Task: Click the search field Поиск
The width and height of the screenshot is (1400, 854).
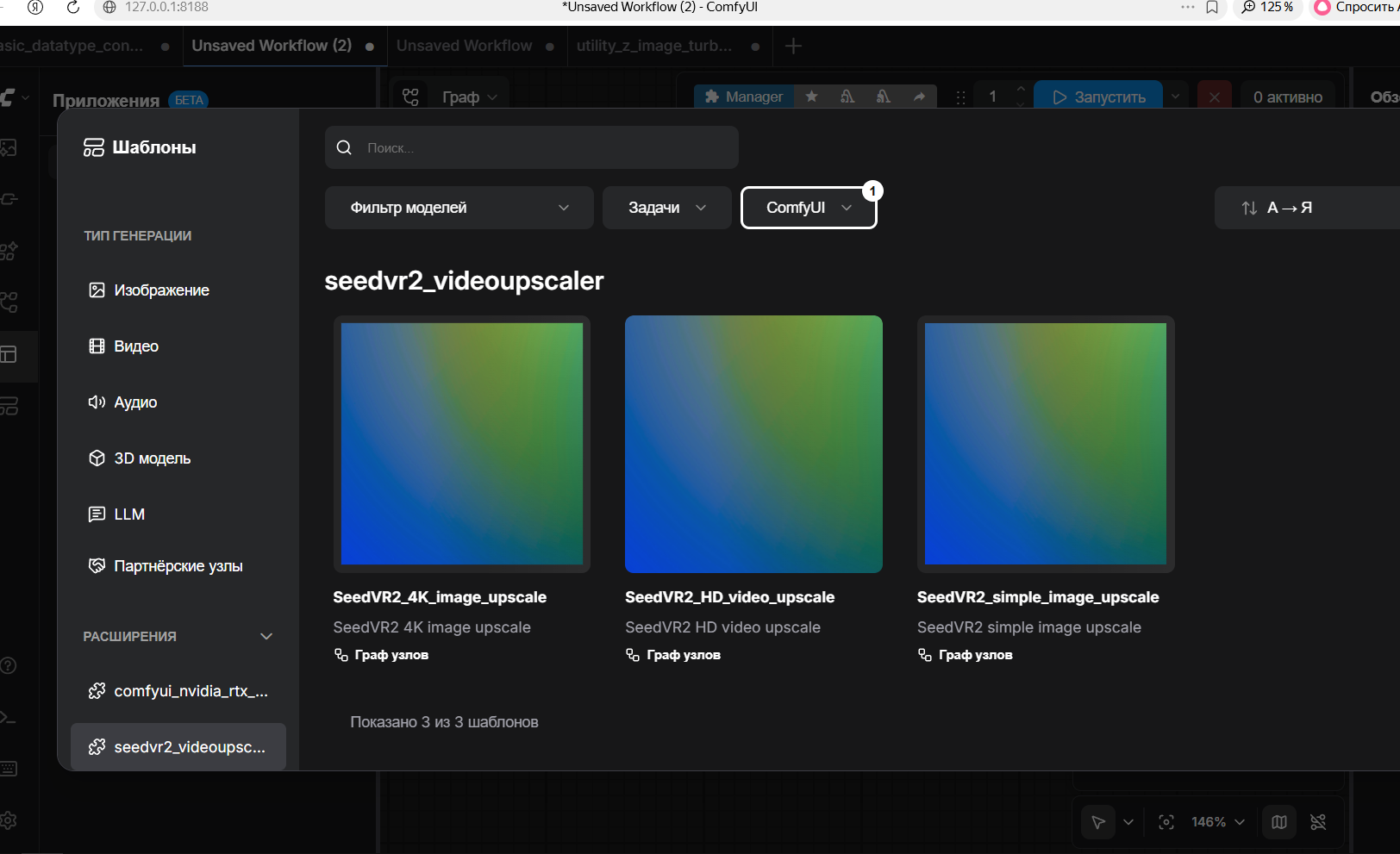Action: tap(532, 147)
